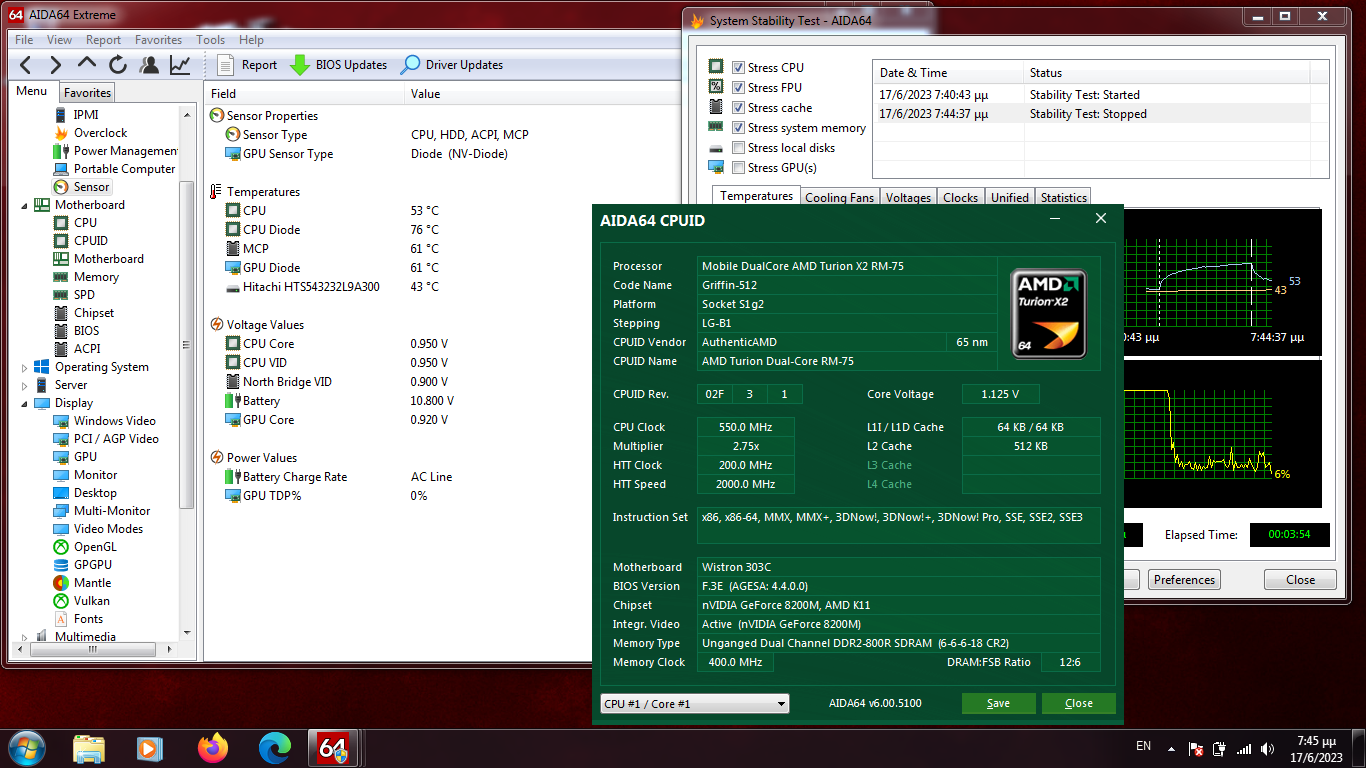
Task: Open the View menu
Action: point(59,40)
